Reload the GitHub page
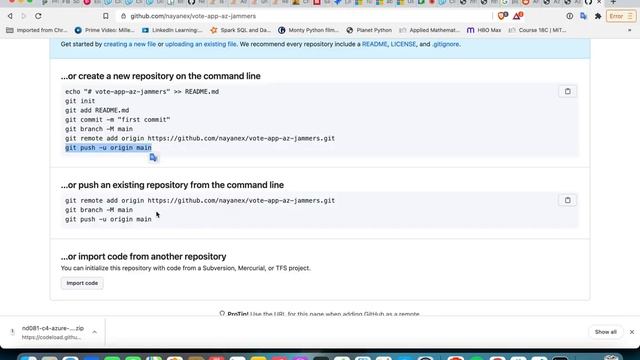This screenshot has width=640, height=360. tap(38, 16)
